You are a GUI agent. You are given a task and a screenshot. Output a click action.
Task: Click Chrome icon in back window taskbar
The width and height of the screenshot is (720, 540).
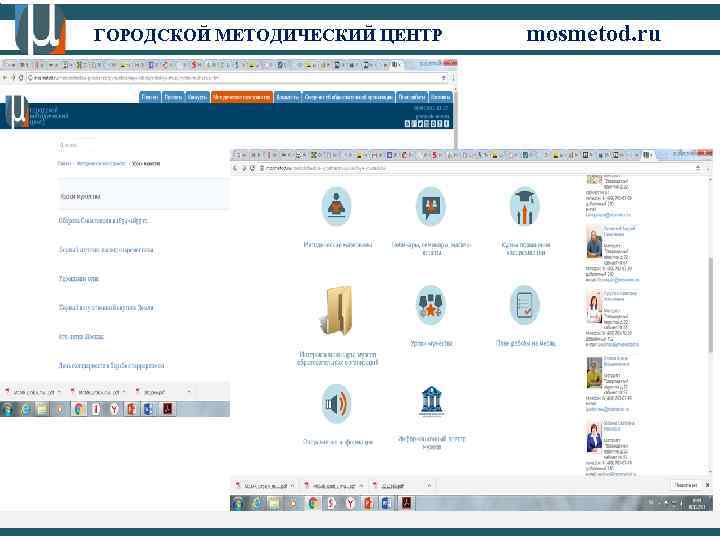click(79, 409)
